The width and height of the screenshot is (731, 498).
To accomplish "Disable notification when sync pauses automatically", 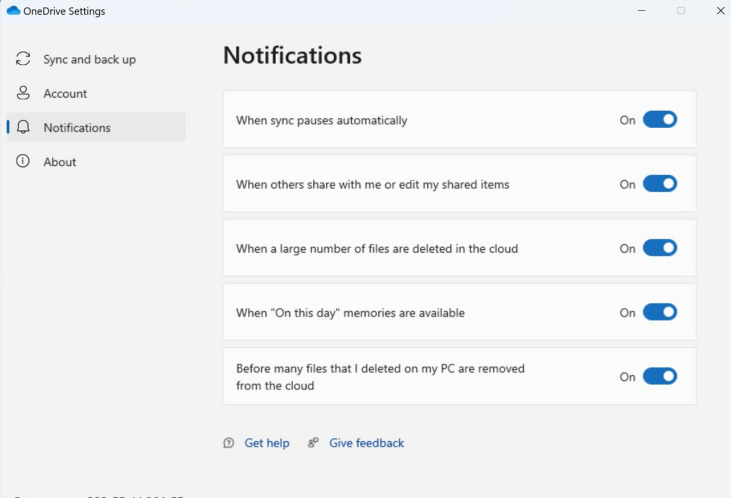I will [x=659, y=120].
